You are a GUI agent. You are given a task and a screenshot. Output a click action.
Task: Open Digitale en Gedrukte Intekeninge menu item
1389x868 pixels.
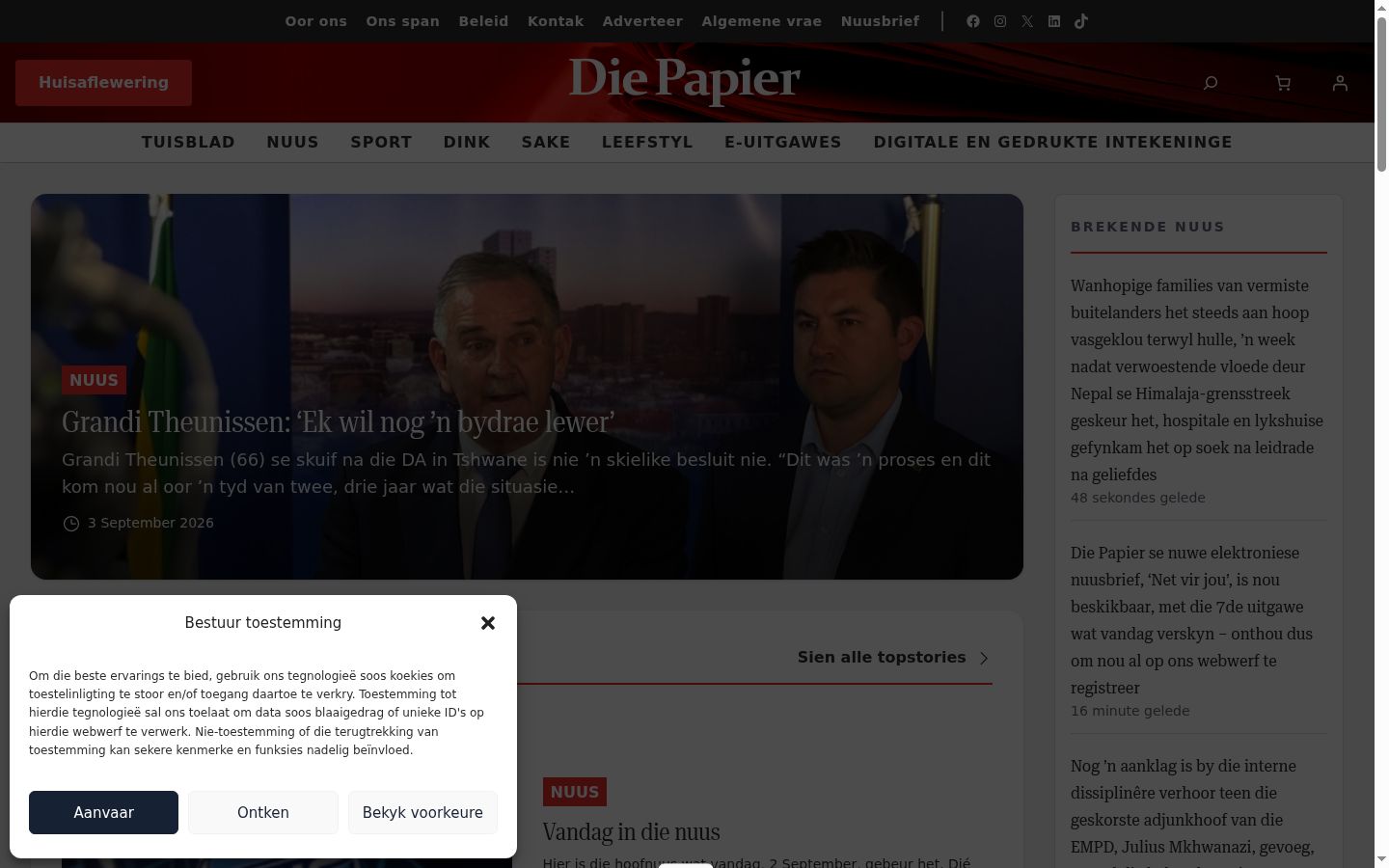click(x=1052, y=143)
